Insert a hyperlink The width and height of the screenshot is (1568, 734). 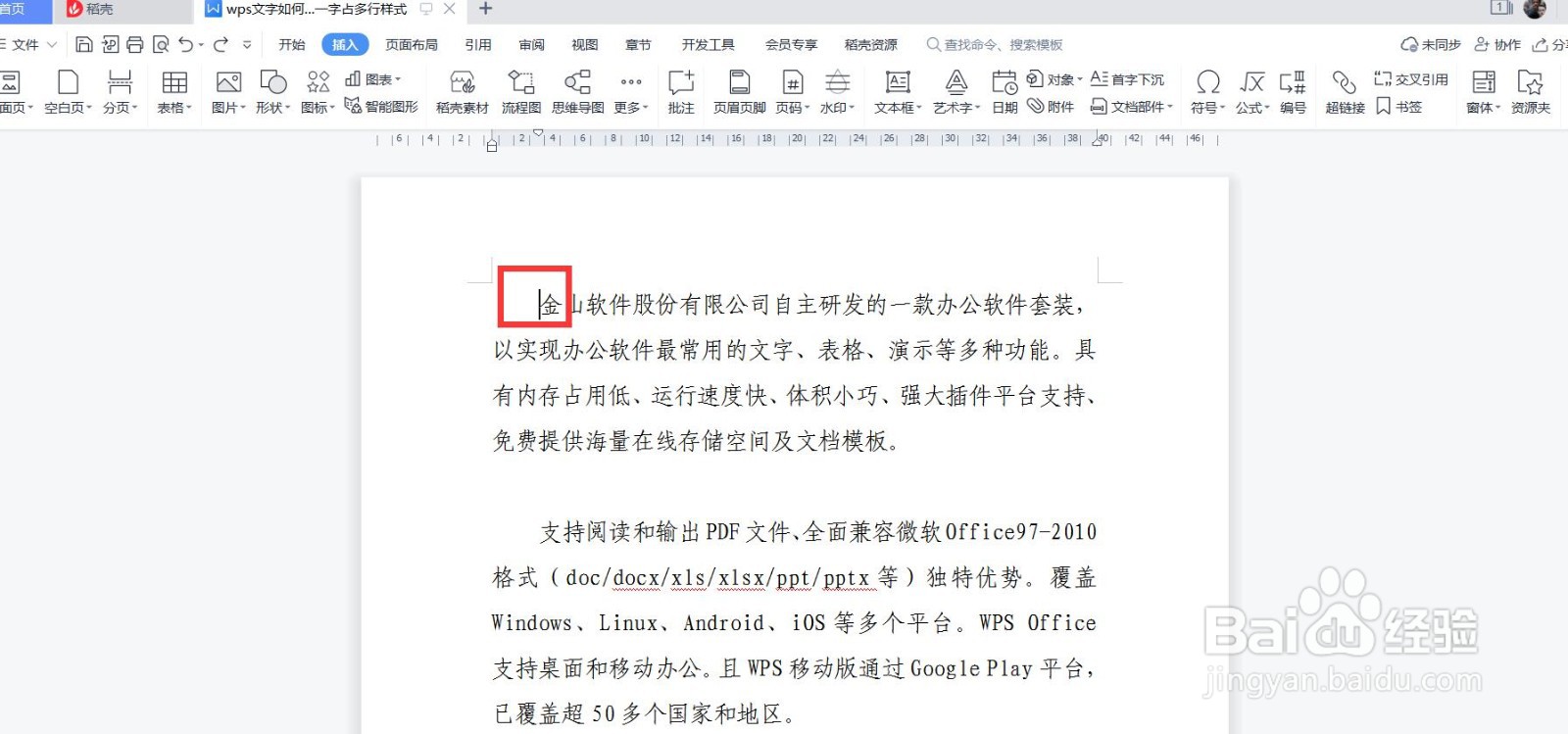[x=1345, y=92]
